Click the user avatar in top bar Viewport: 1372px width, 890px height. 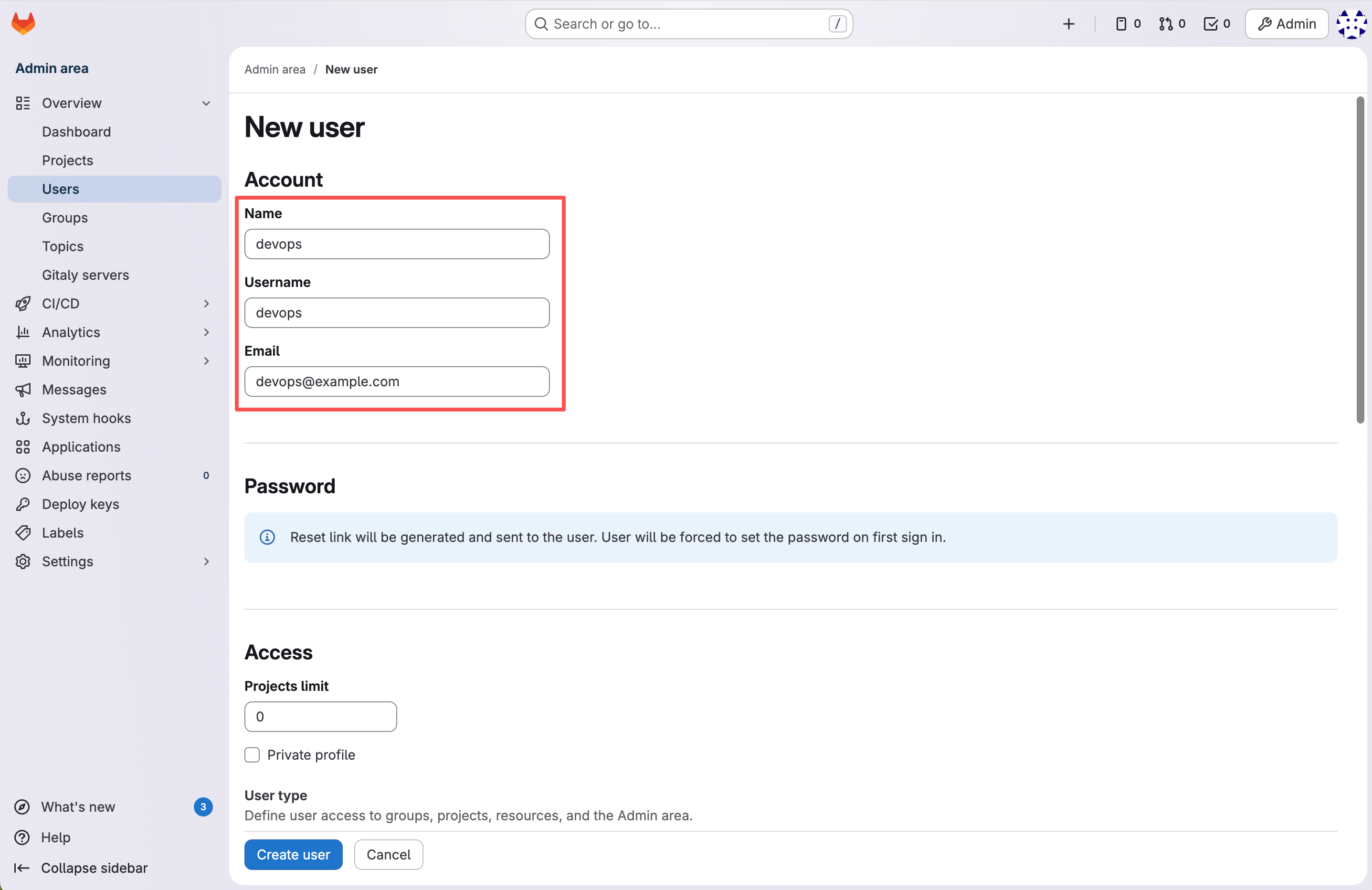pos(1351,23)
